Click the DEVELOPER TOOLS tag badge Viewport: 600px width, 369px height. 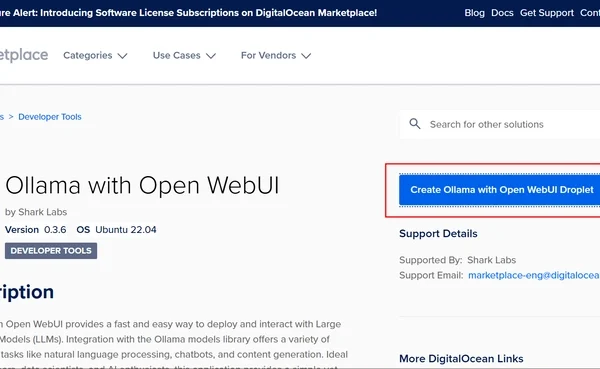click(51, 251)
